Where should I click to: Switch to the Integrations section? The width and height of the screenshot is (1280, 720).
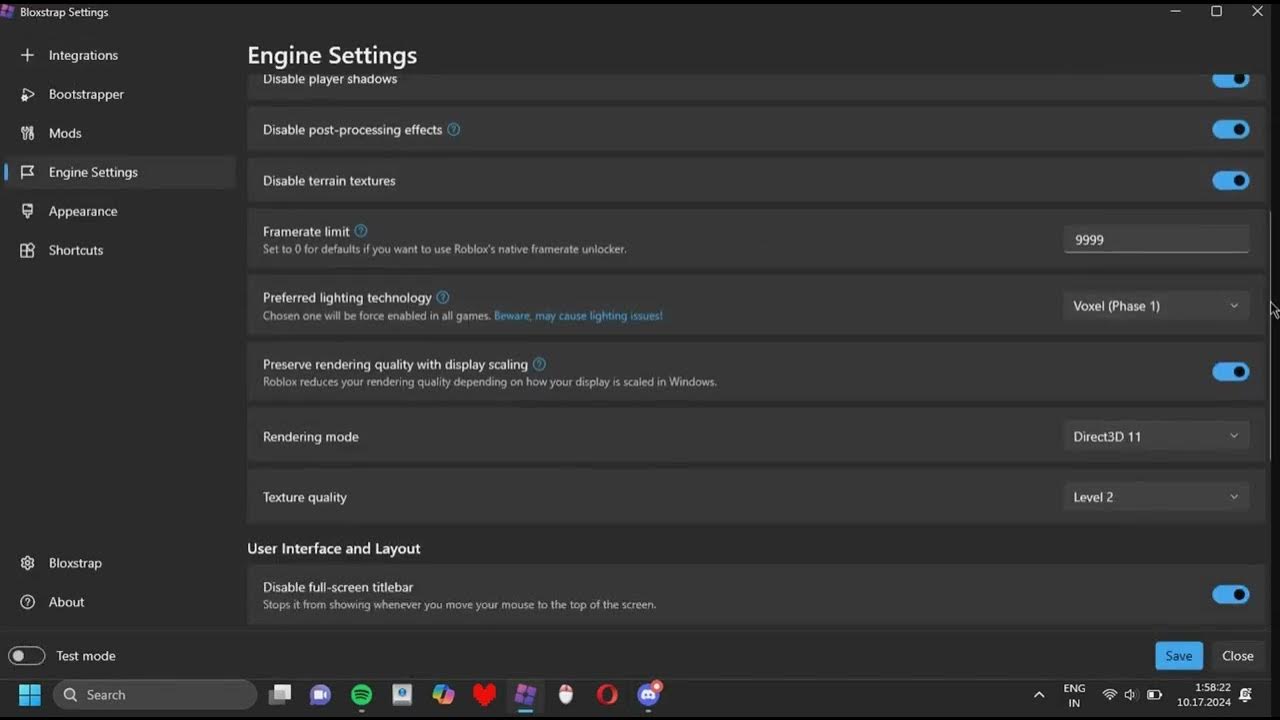pos(83,55)
